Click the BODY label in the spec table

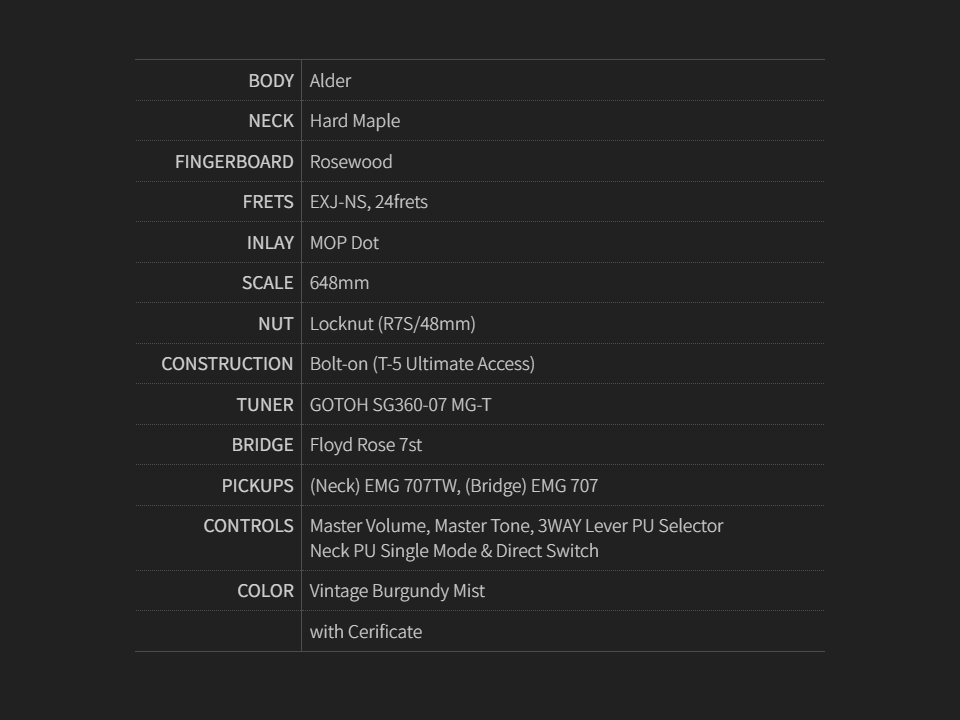[x=271, y=81]
